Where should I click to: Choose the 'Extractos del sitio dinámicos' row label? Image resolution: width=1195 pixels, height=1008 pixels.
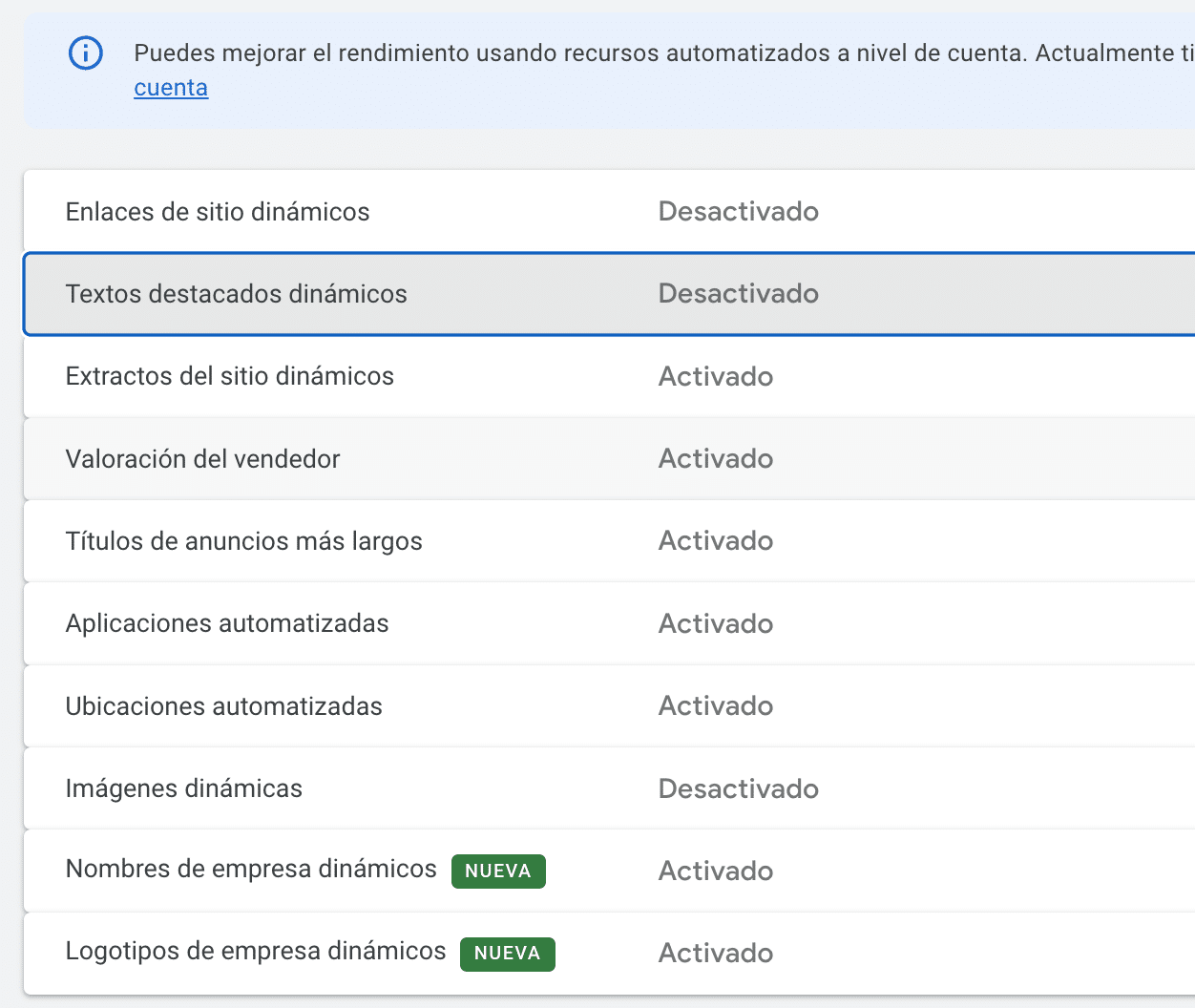[229, 376]
